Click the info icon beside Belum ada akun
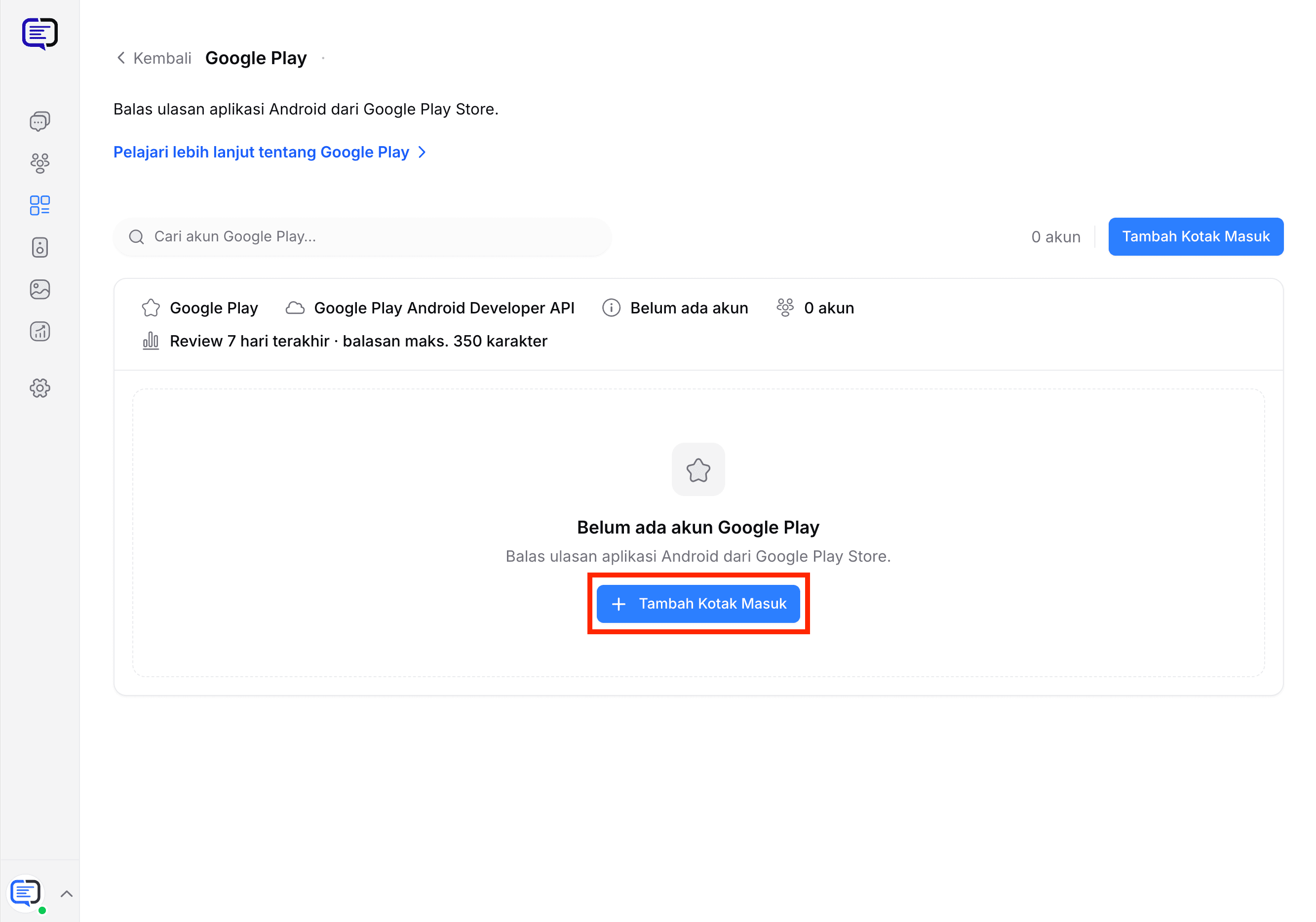This screenshot has width=1316, height=922. tap(612, 307)
